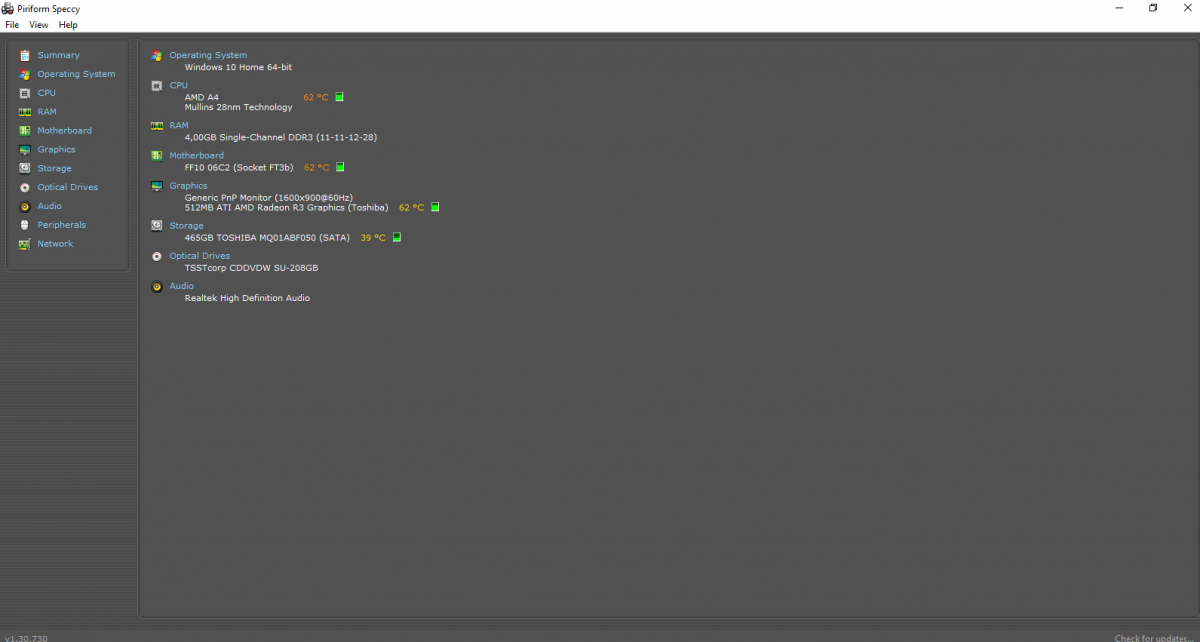The image size is (1200, 642).
Task: Open Audio section from sidebar
Action: [x=49, y=206]
